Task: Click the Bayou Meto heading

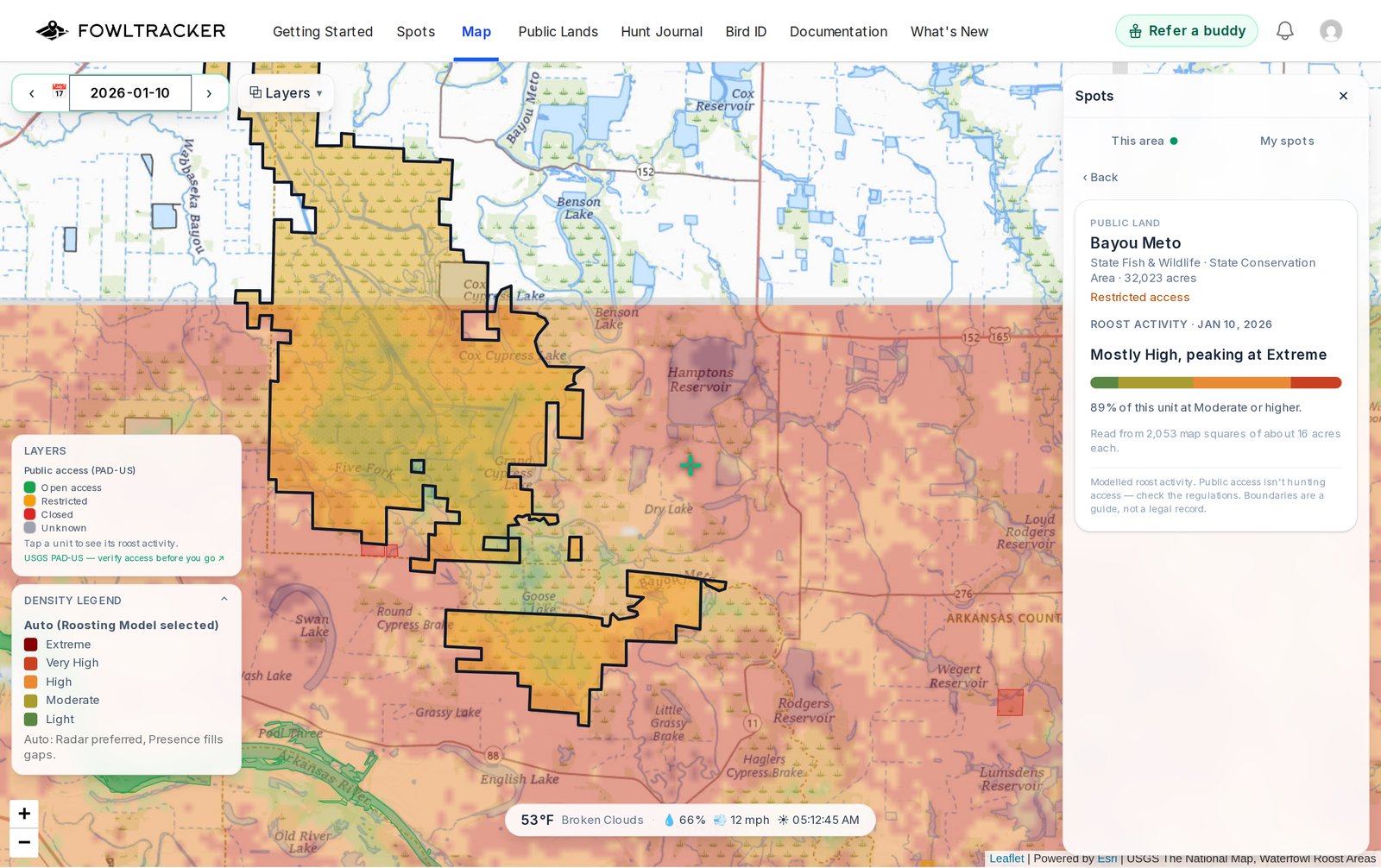Action: pyautogui.click(x=1135, y=243)
